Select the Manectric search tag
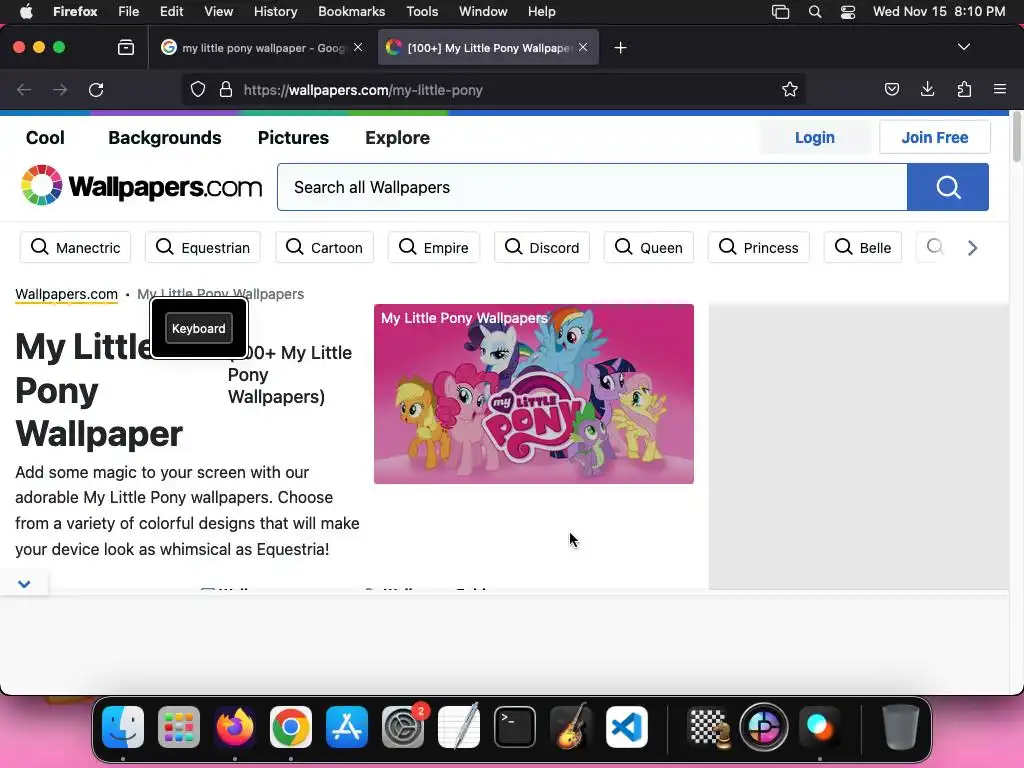This screenshot has height=768, width=1024. pos(75,248)
